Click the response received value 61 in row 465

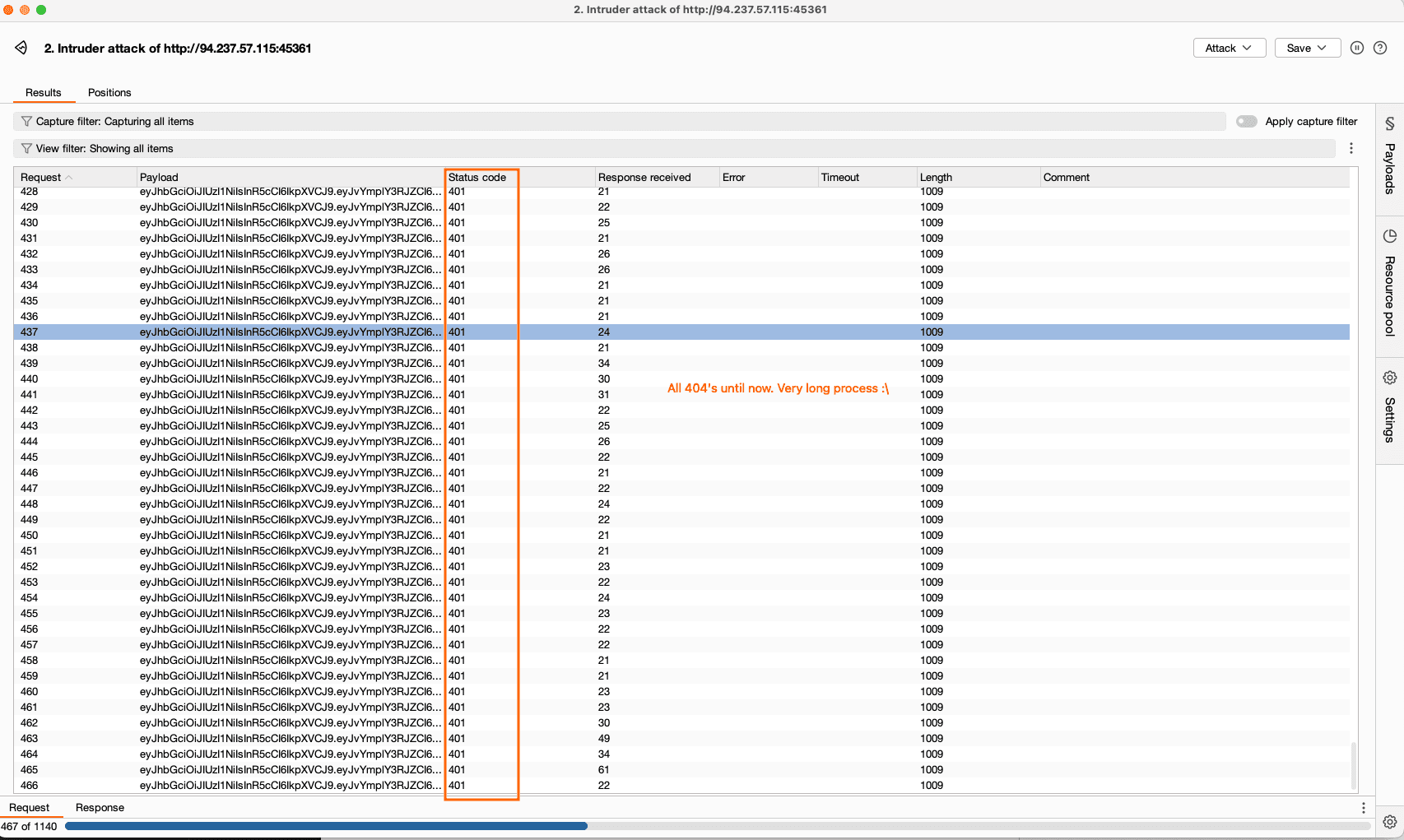pyautogui.click(x=604, y=770)
